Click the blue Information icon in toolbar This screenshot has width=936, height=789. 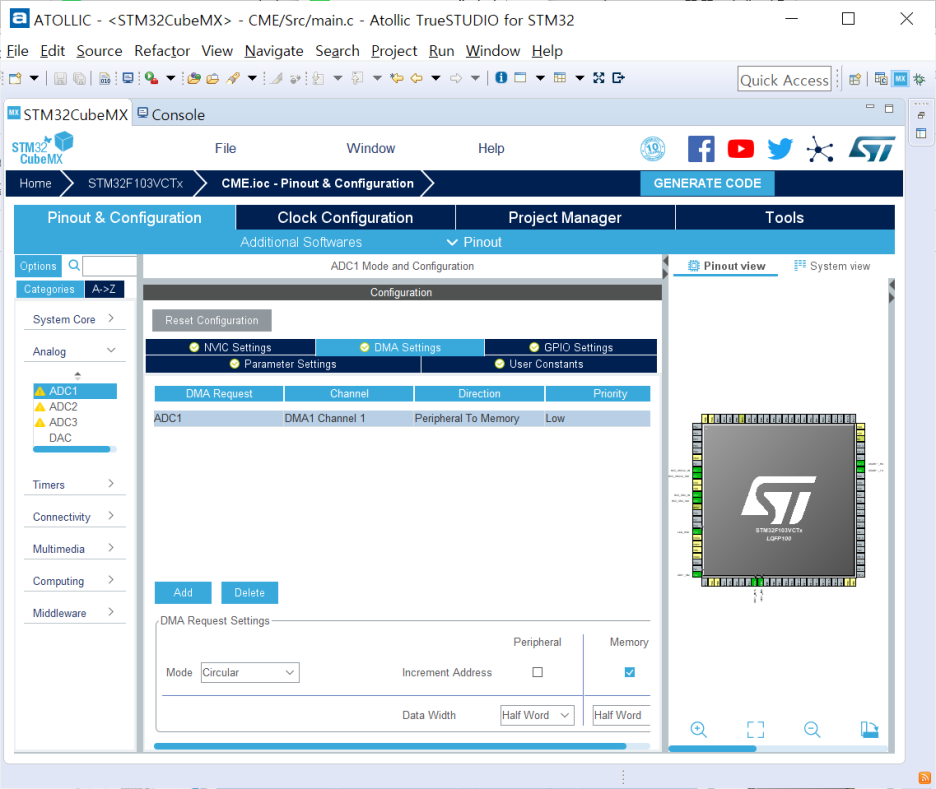pos(501,78)
